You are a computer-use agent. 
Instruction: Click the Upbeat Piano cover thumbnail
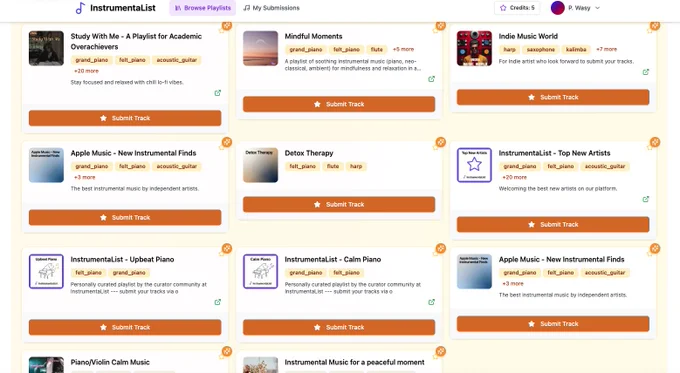[46, 272]
